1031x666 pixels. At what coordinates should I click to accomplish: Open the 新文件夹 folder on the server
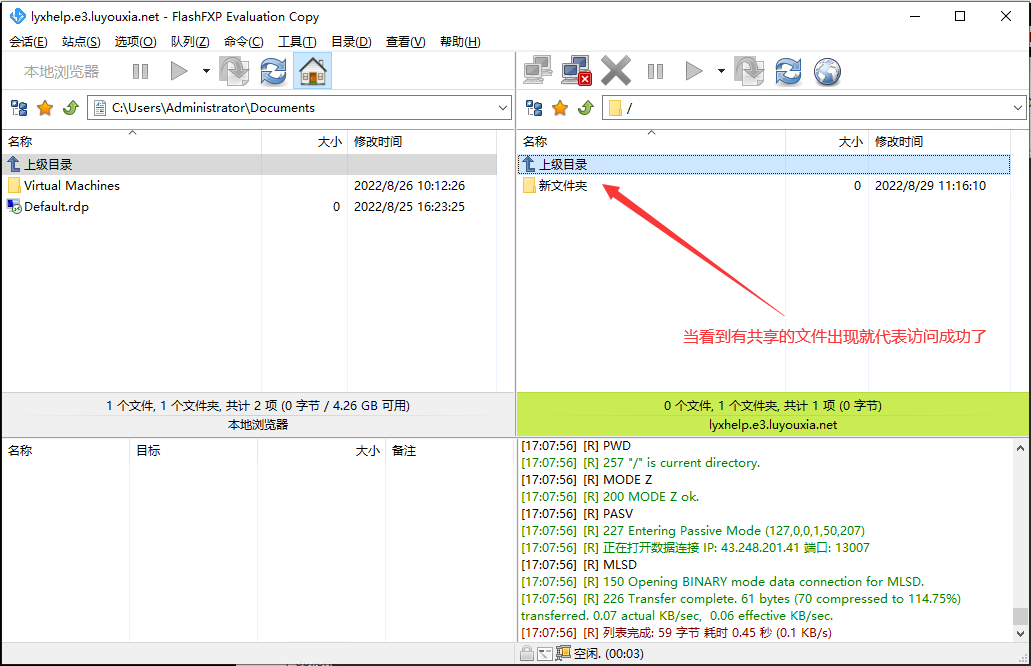[561, 185]
